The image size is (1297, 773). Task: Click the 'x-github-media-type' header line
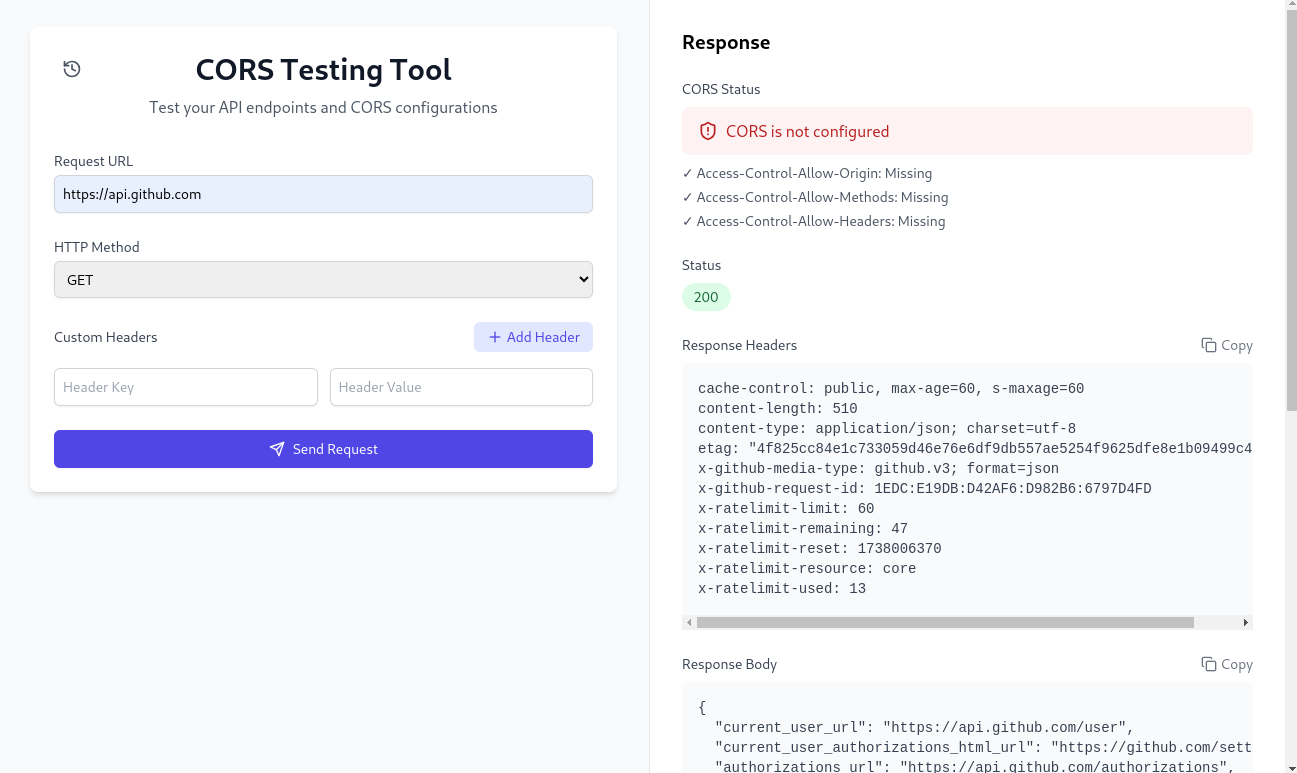tap(878, 468)
